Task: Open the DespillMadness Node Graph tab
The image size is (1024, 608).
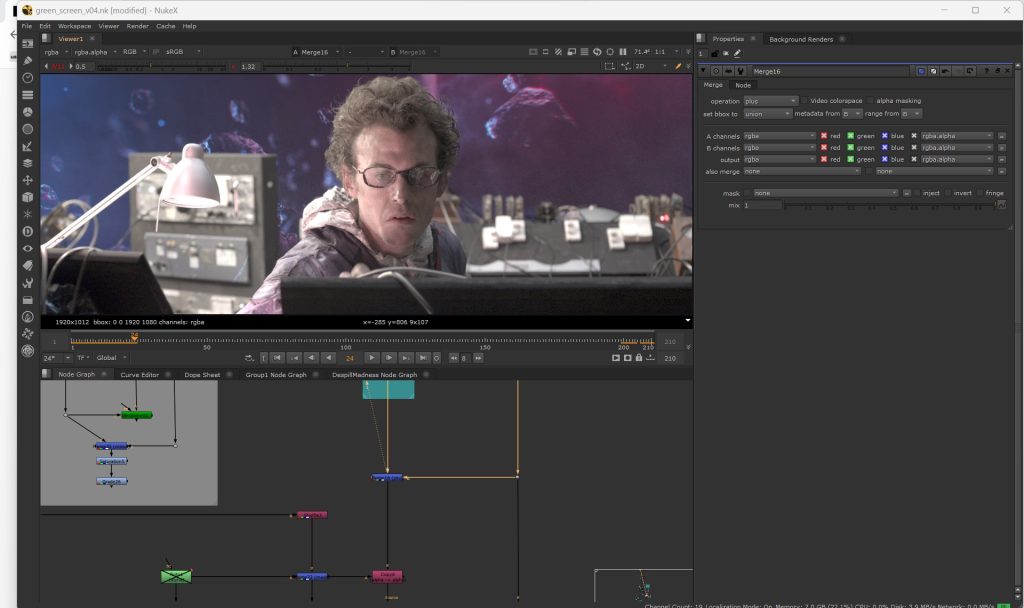Action: (374, 375)
